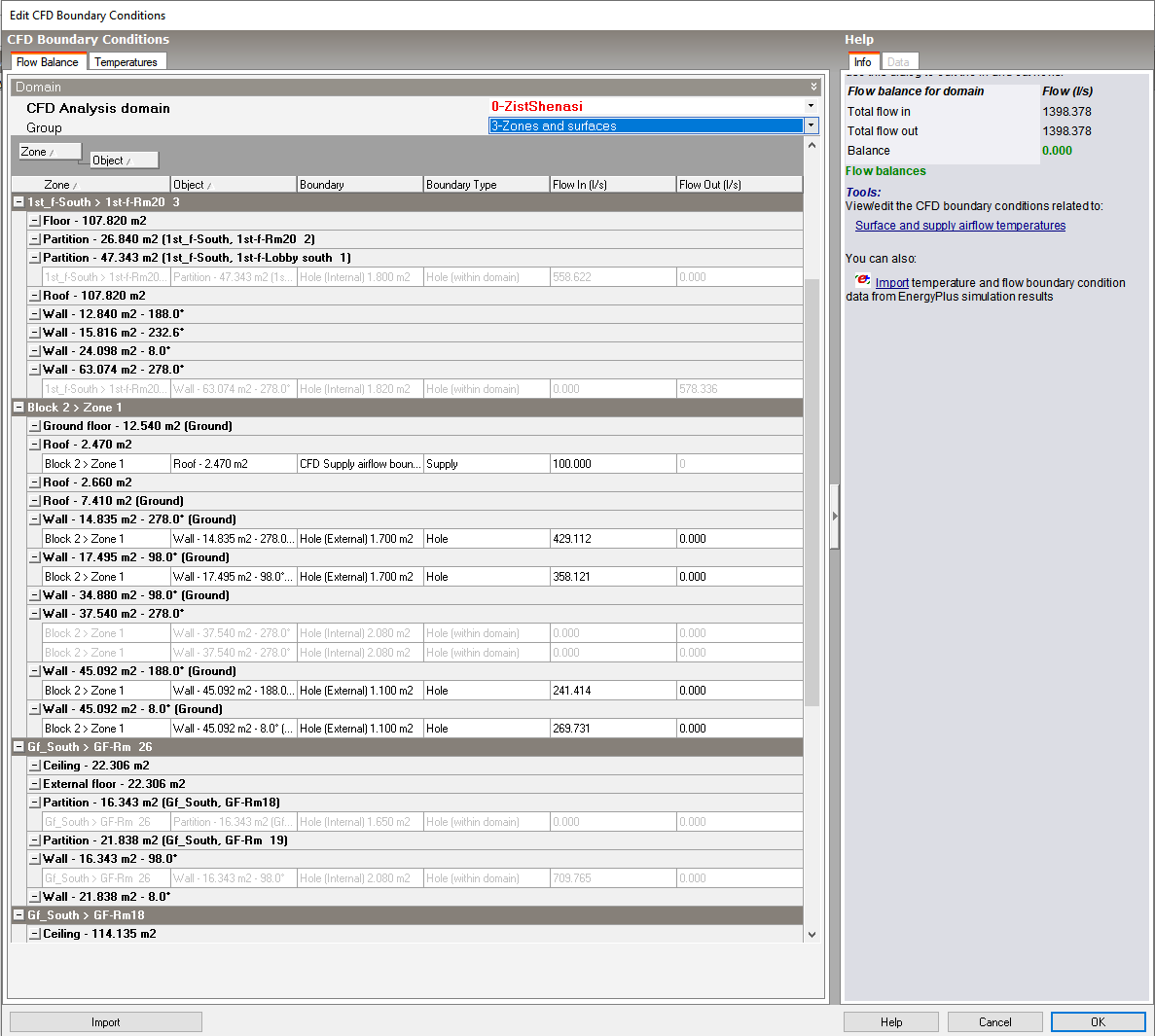
Task: Select the 269.731 flow in value
Action: [614, 729]
